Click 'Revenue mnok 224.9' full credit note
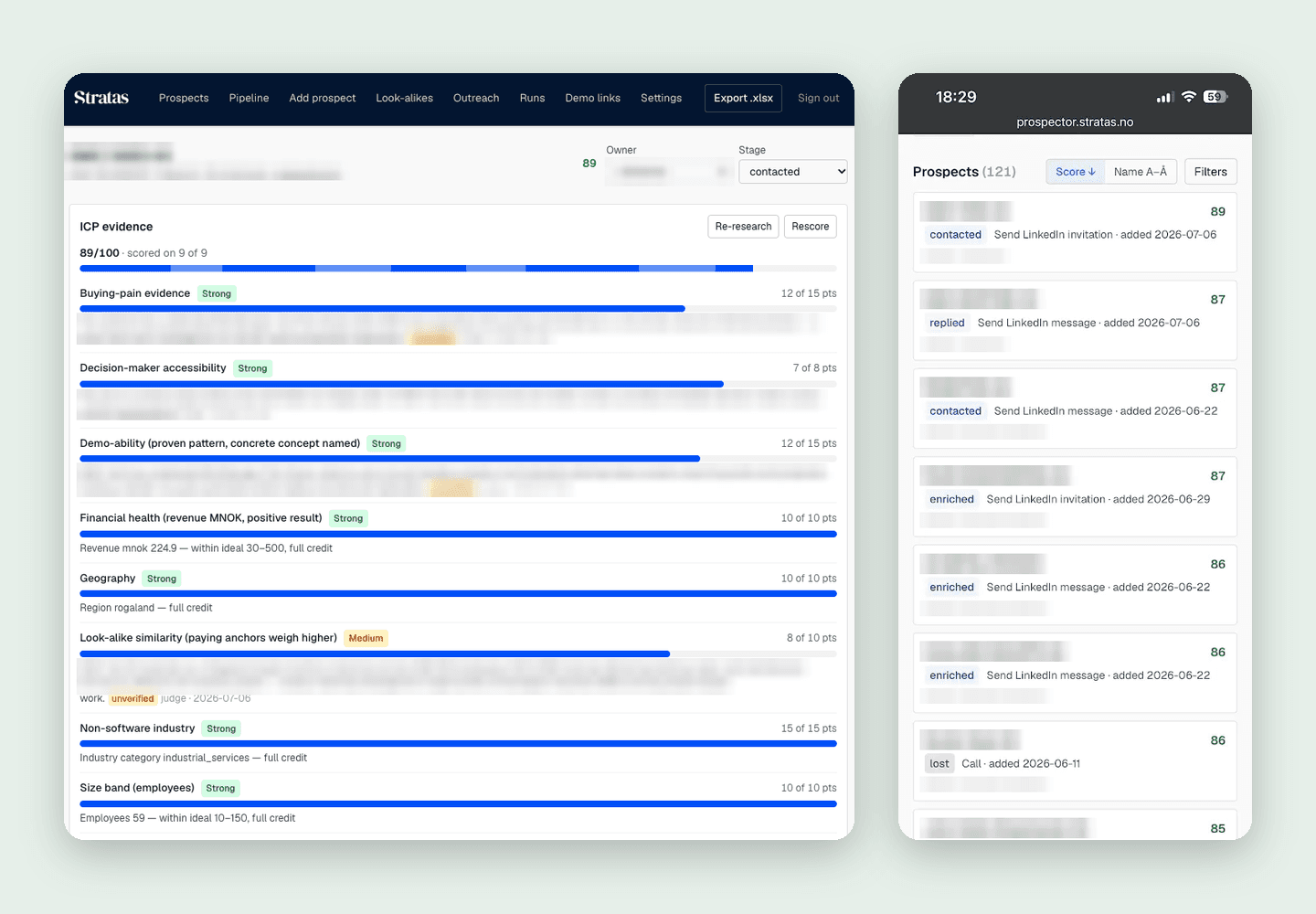This screenshot has width=1316, height=914. [206, 548]
